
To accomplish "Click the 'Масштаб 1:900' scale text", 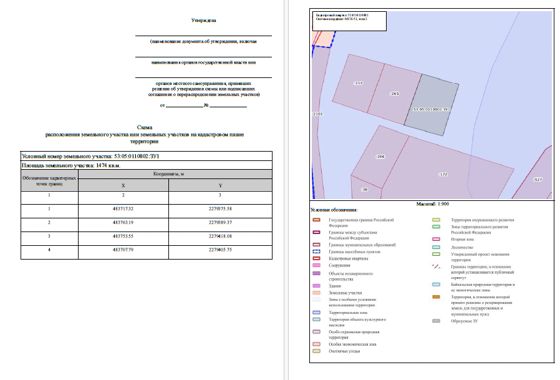I will click(432, 204).
